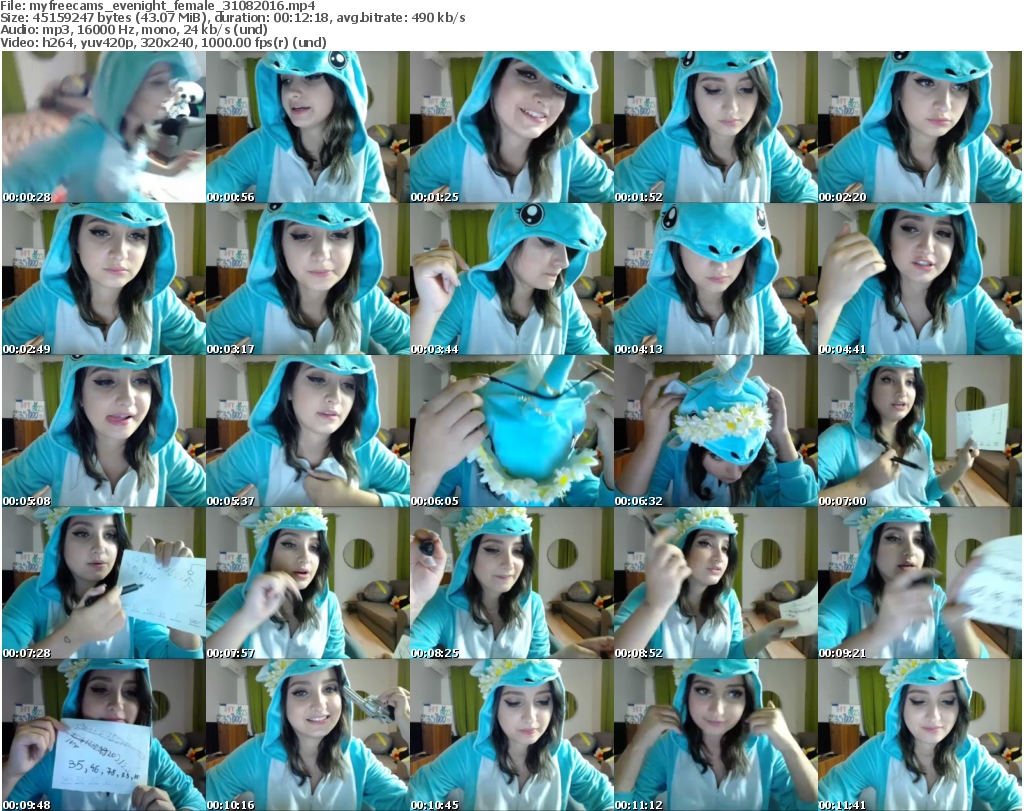
Task: Open the thumbnail at 00:11:41
Action: tap(920, 735)
